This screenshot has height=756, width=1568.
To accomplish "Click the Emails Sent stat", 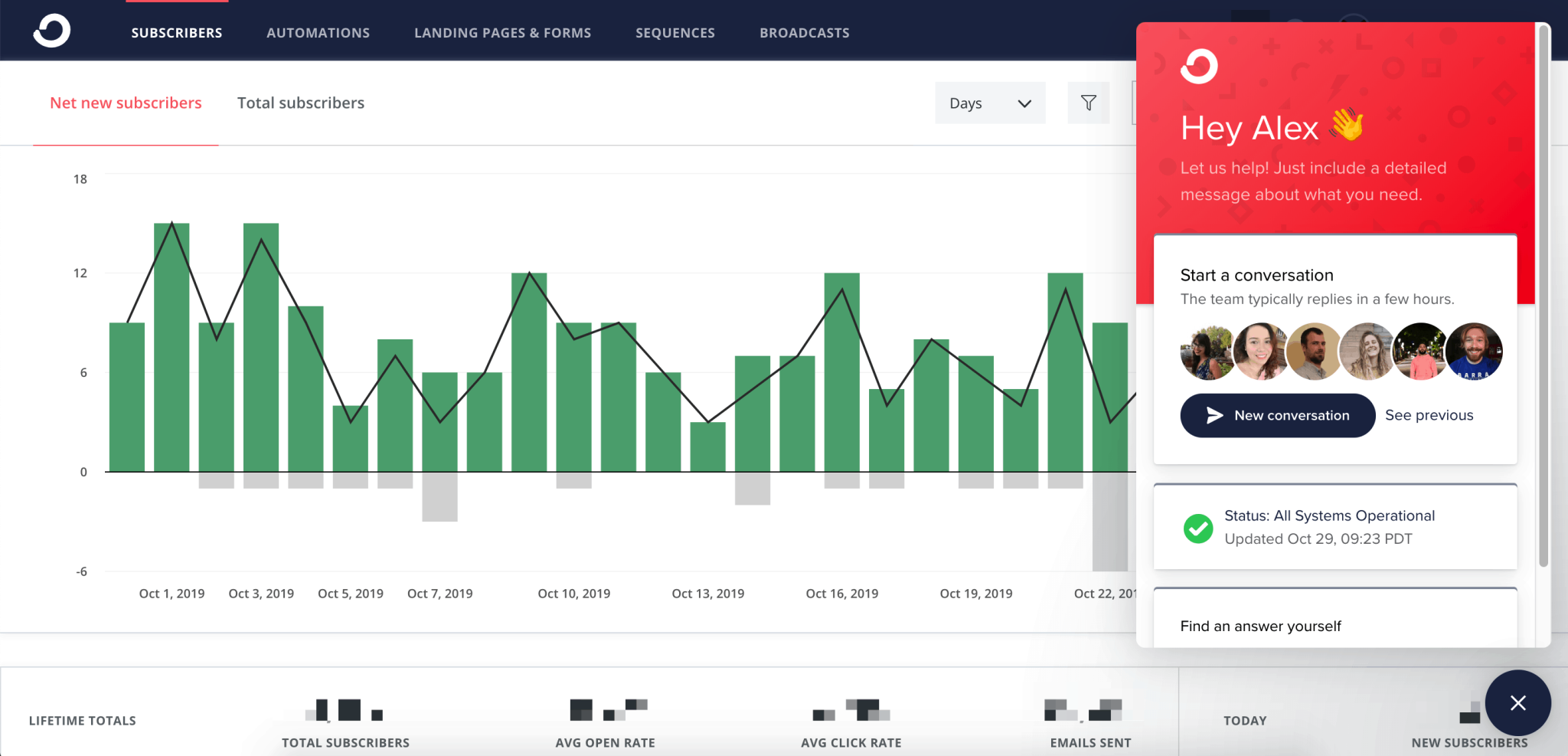I will point(1090,723).
